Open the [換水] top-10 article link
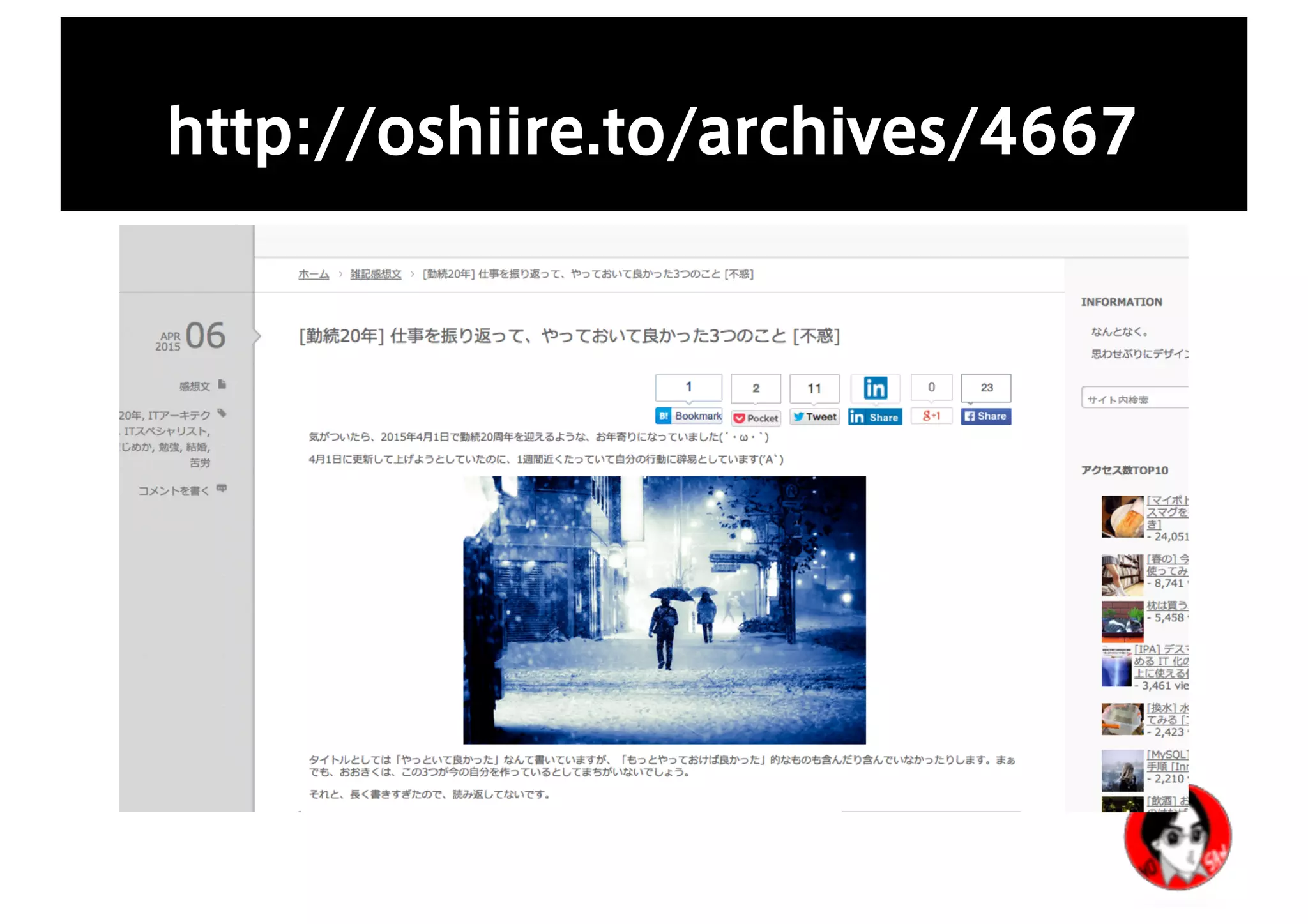 coord(1167,714)
